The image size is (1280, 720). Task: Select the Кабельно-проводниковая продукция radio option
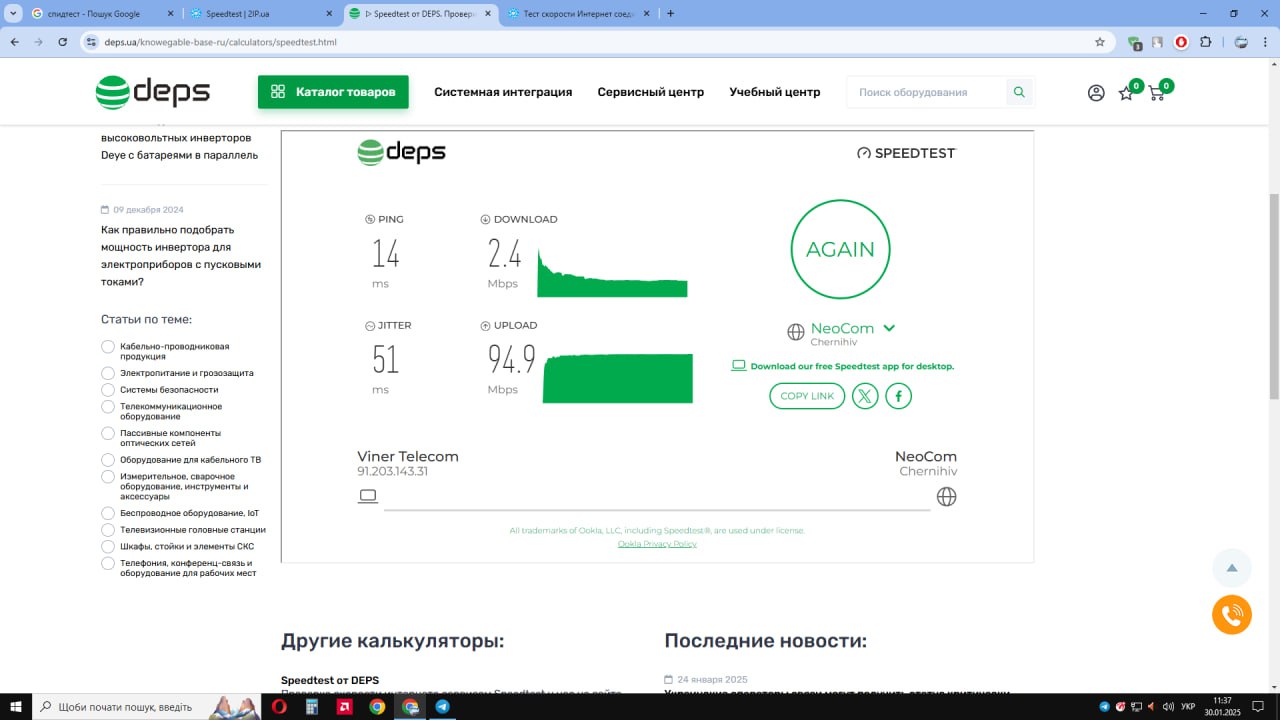pyautogui.click(x=108, y=347)
